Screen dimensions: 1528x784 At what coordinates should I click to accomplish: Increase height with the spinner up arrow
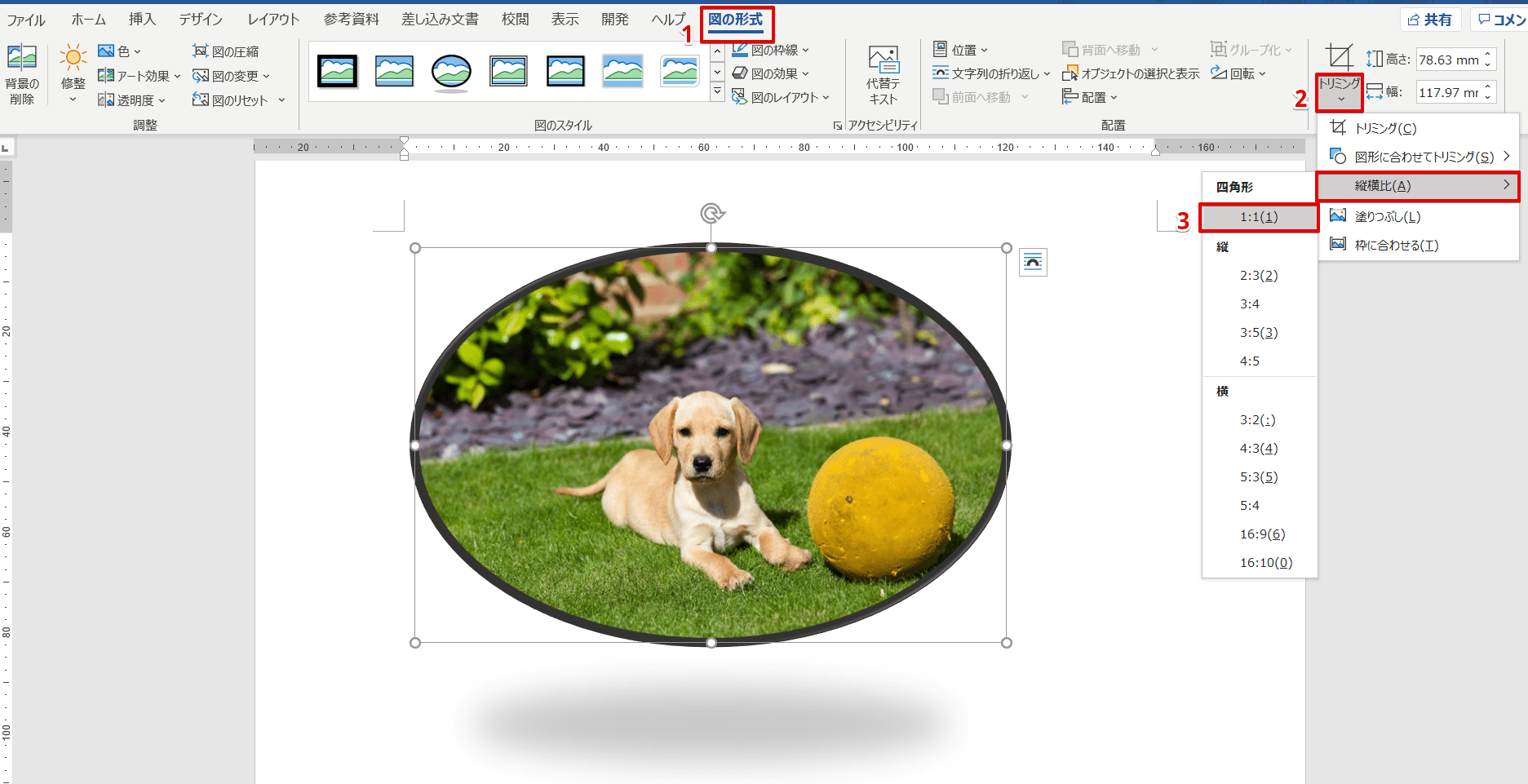[x=1488, y=55]
